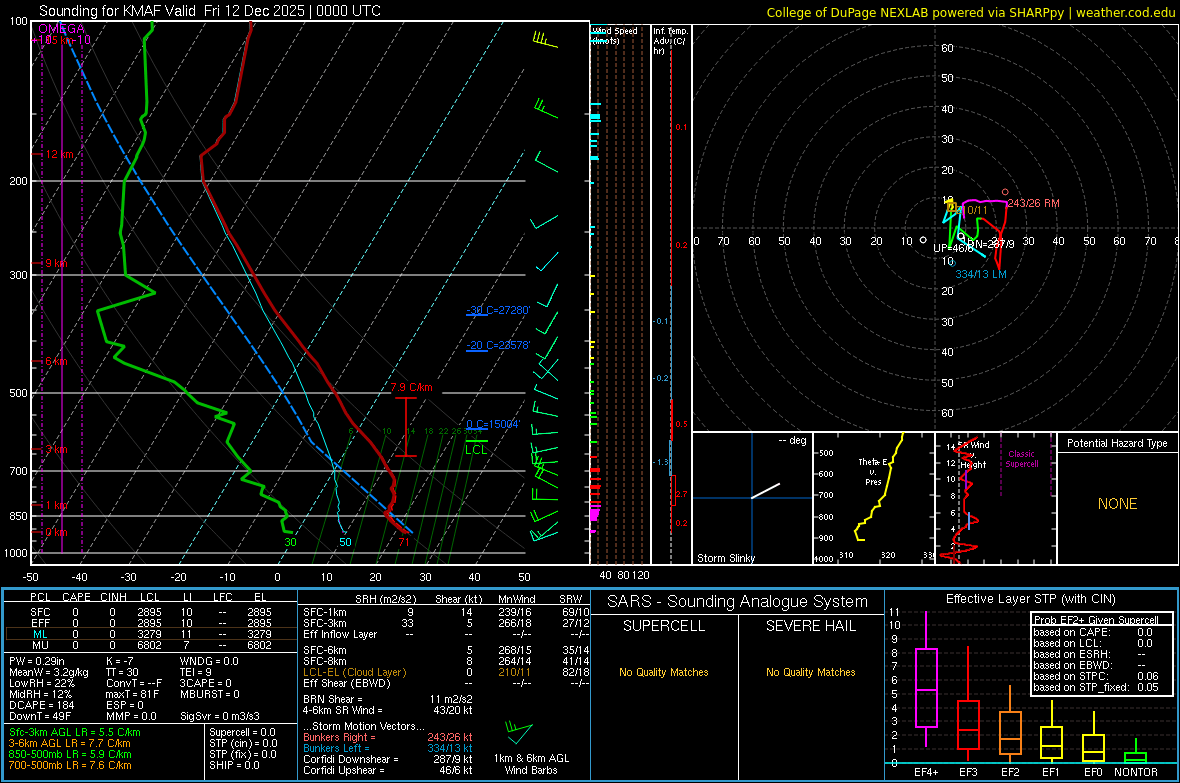The image size is (1180, 783).
Task: Click the WNDG = 0.0 value
Action: (x=209, y=661)
